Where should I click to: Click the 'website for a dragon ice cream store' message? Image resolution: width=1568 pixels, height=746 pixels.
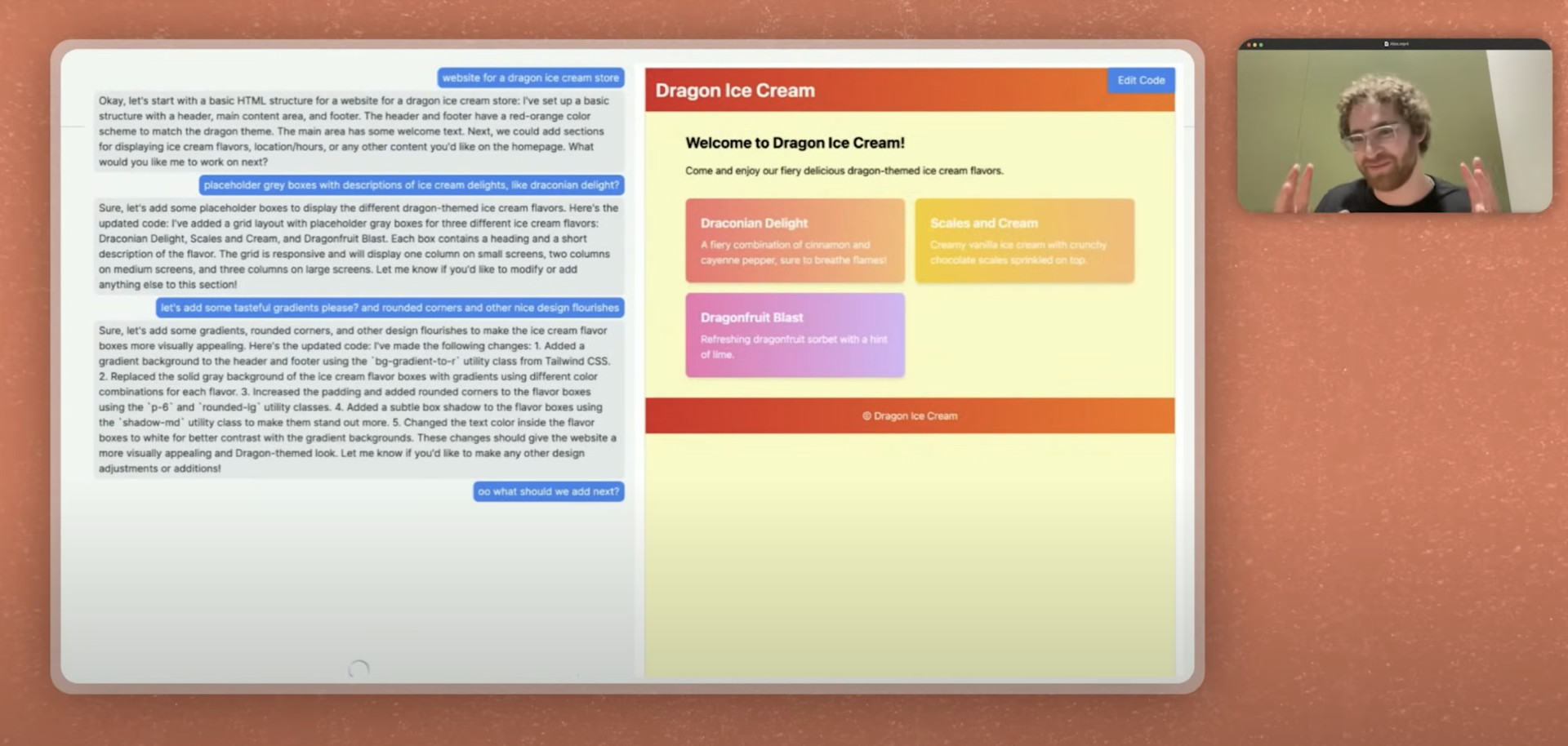pyautogui.click(x=531, y=78)
